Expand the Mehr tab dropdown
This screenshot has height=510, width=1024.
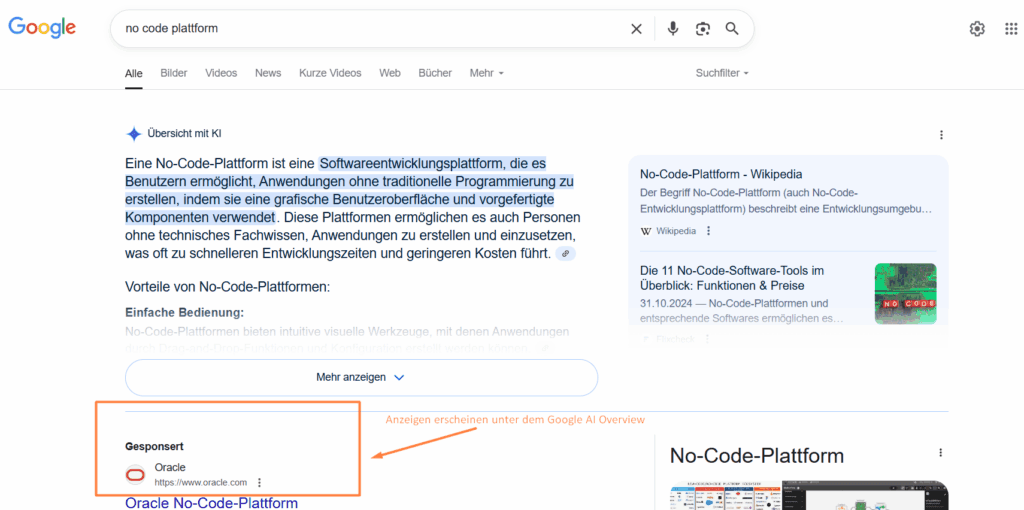[487, 73]
